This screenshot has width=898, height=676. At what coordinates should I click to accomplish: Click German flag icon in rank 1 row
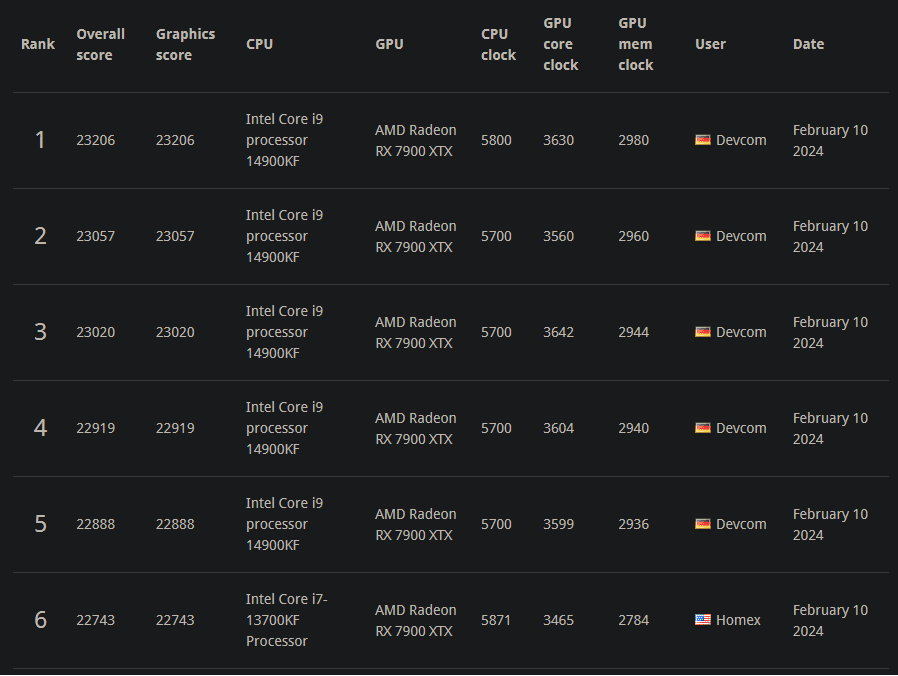point(703,140)
